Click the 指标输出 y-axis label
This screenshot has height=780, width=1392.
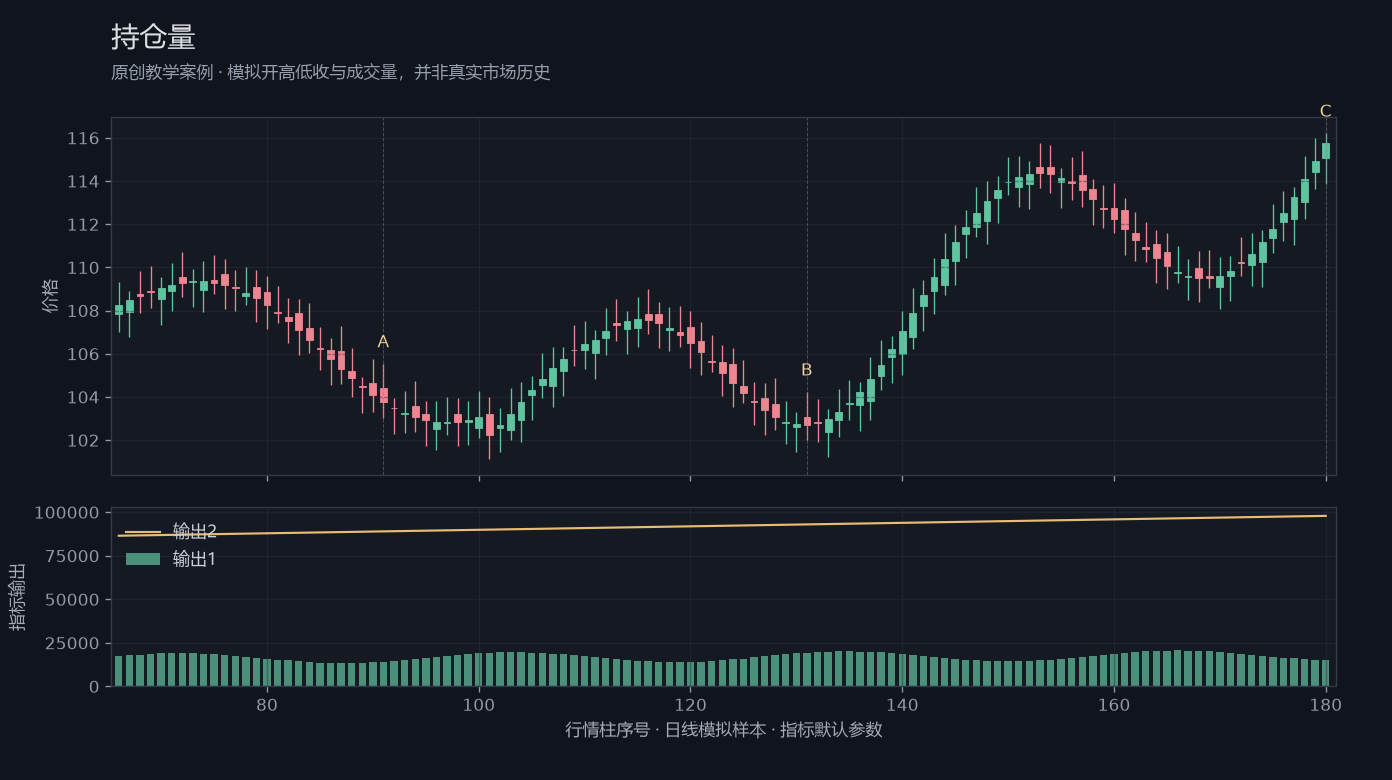coord(17,596)
